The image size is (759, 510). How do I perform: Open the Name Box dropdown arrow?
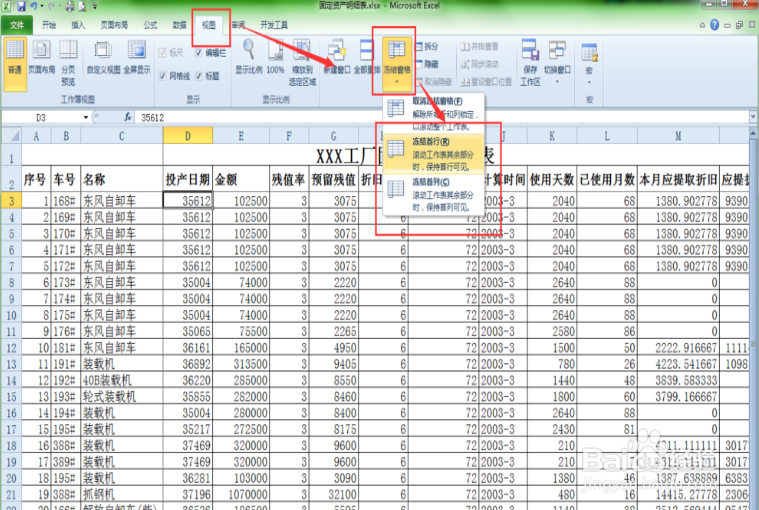(x=86, y=117)
